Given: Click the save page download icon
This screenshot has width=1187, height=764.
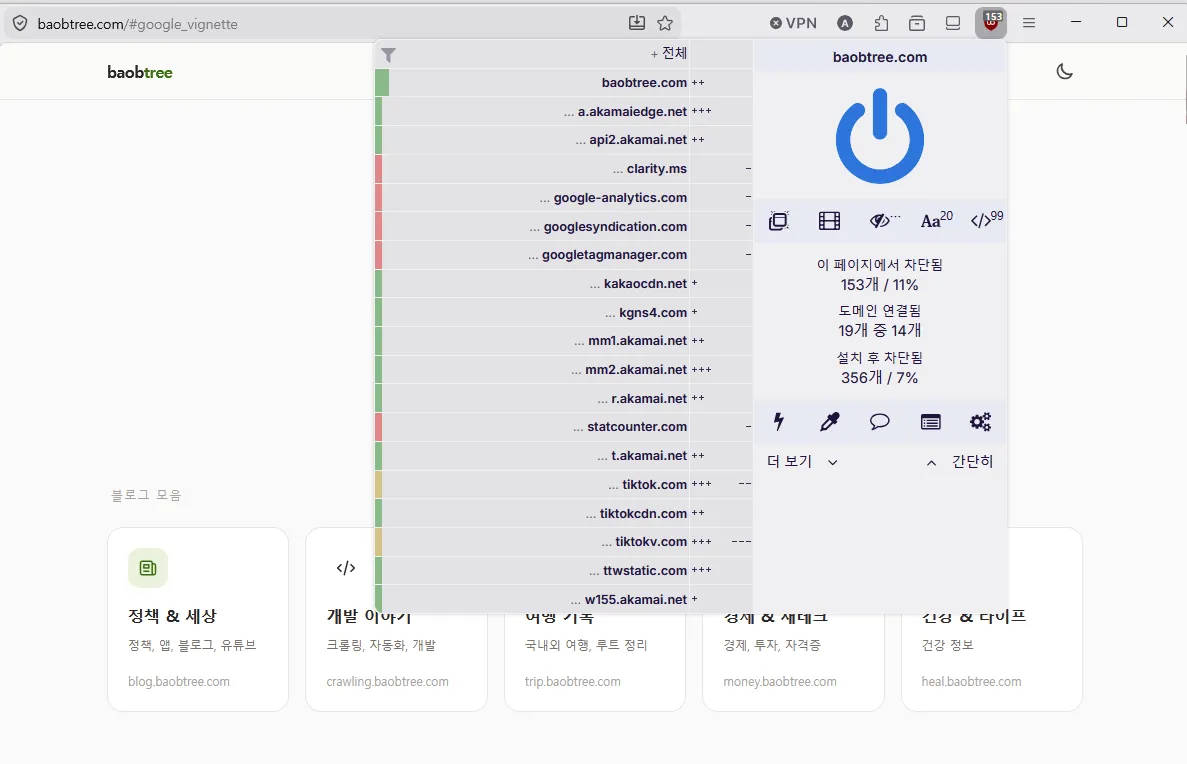Looking at the screenshot, I should pos(637,23).
